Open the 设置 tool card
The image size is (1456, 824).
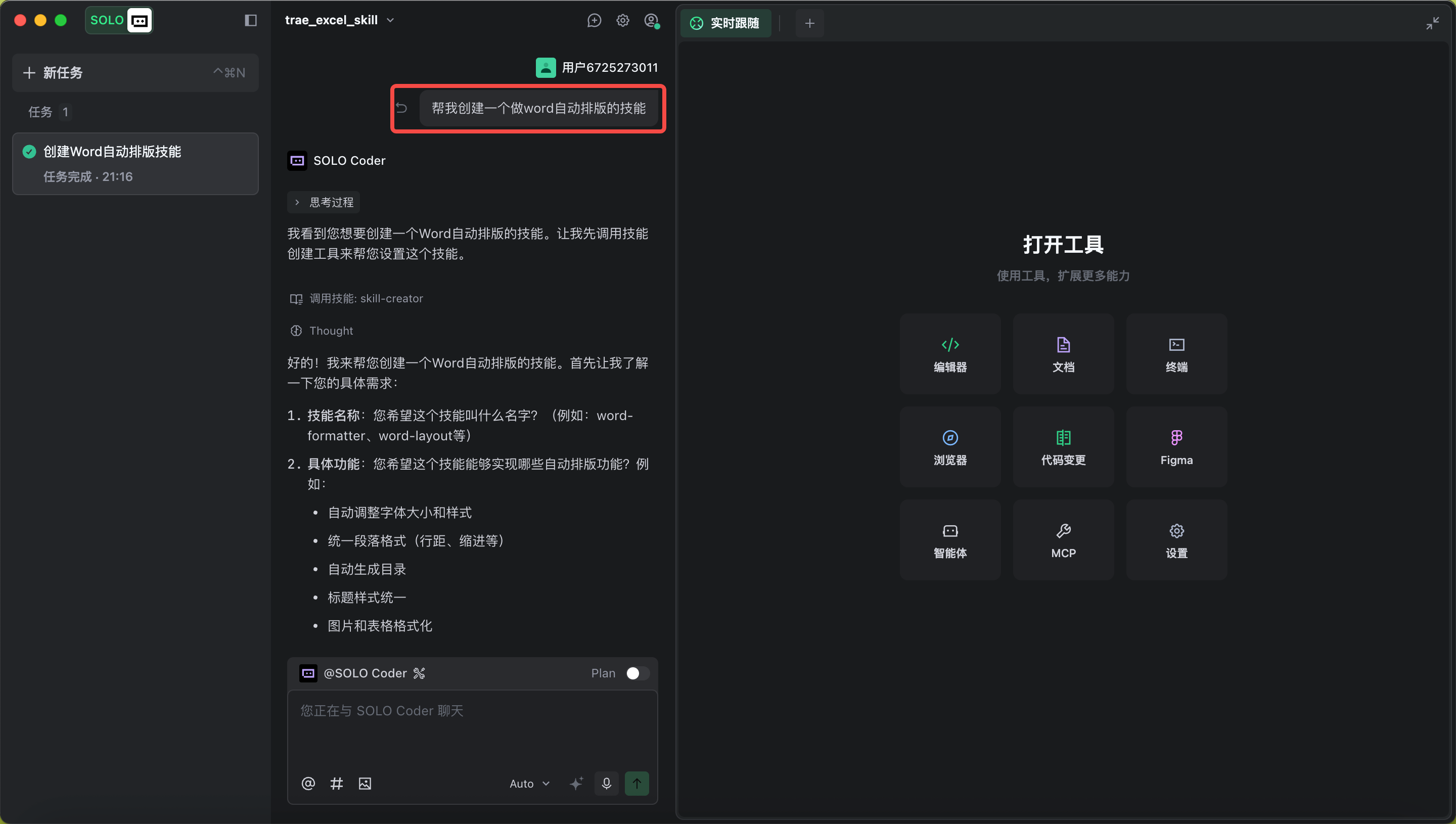1176,540
